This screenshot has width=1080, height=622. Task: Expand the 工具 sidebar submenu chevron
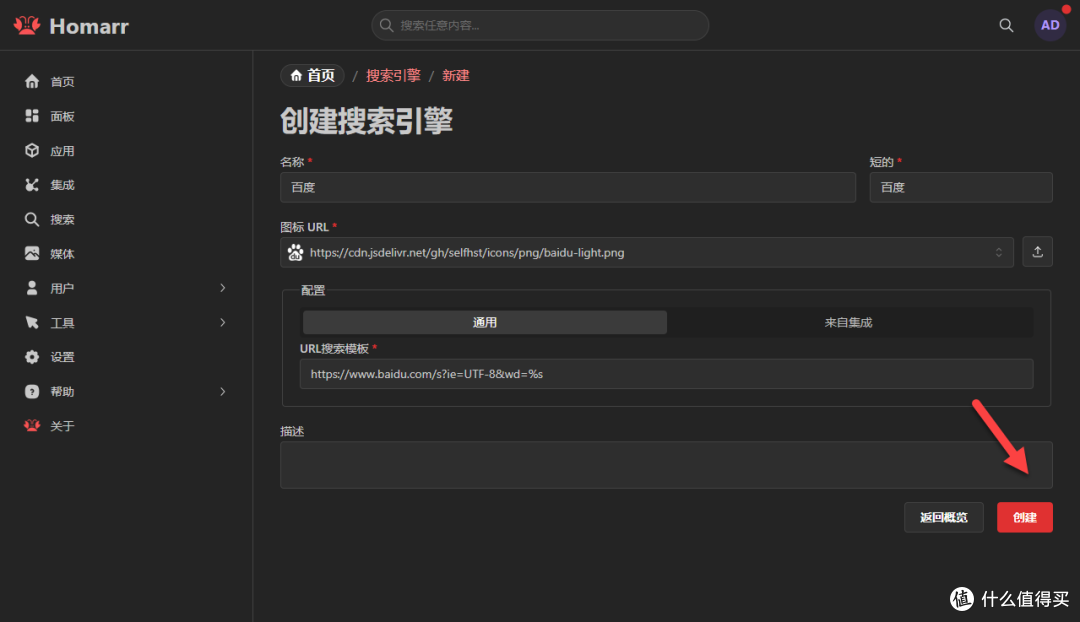[x=222, y=322]
